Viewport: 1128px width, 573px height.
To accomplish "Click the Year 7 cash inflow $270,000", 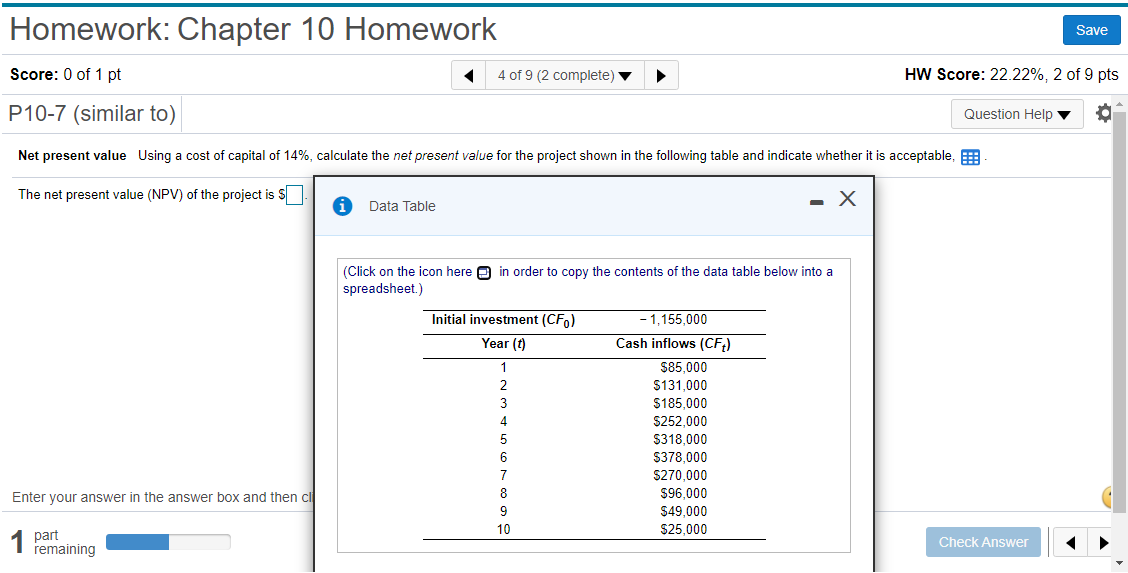I will click(680, 475).
